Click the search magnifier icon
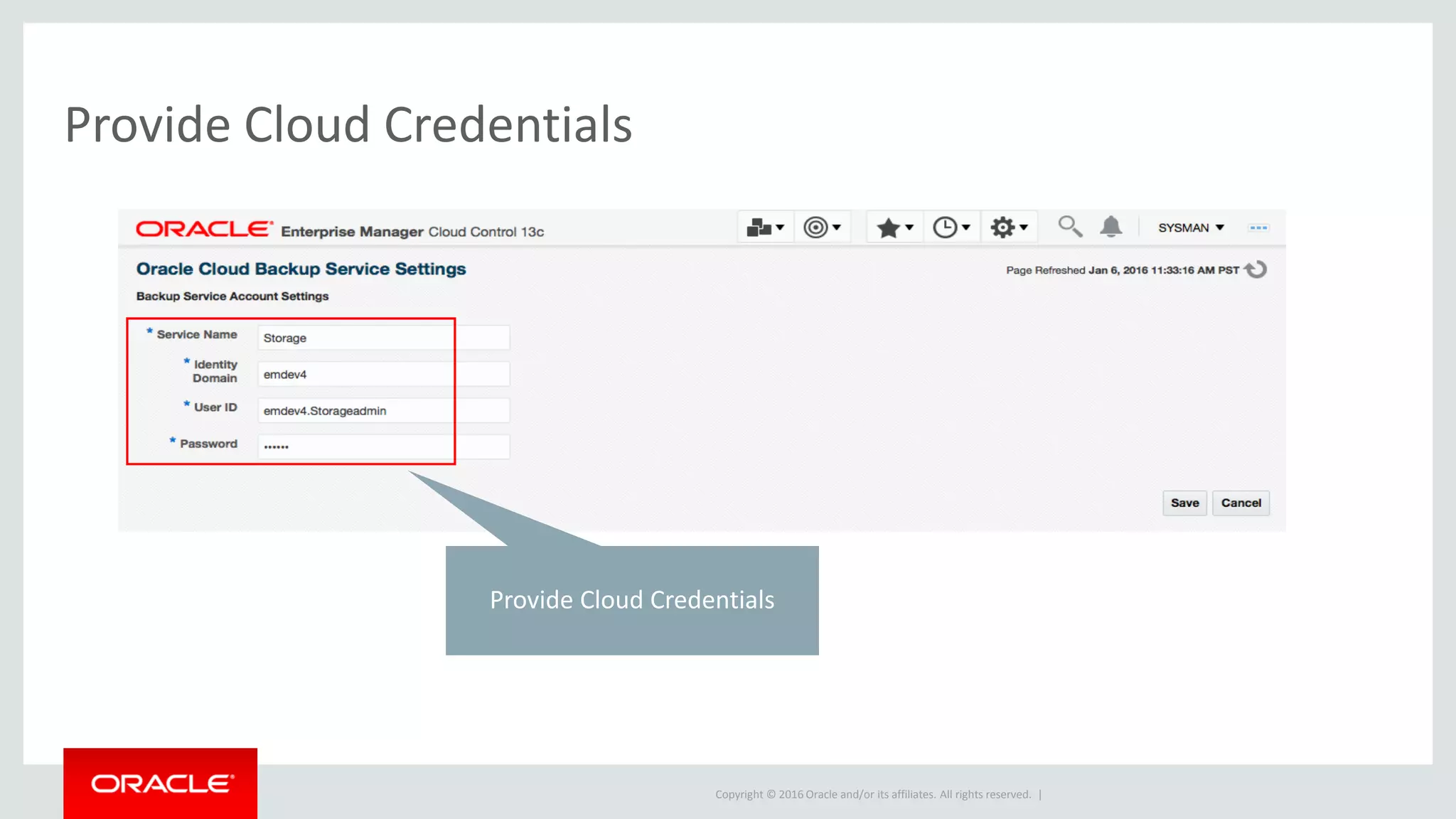The image size is (1456, 819). (x=1070, y=227)
